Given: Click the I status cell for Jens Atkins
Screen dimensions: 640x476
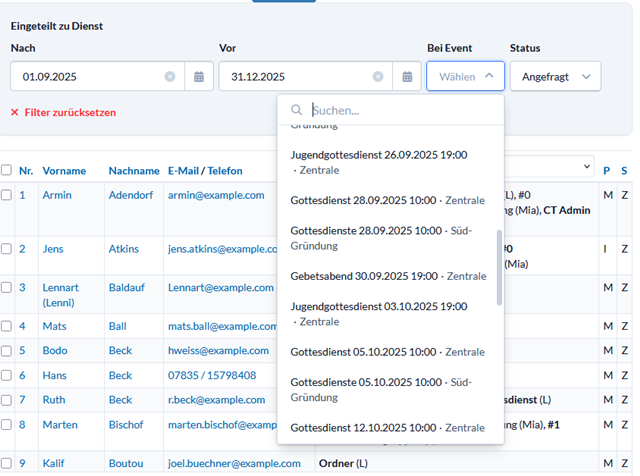Looking at the screenshot, I should point(605,249).
